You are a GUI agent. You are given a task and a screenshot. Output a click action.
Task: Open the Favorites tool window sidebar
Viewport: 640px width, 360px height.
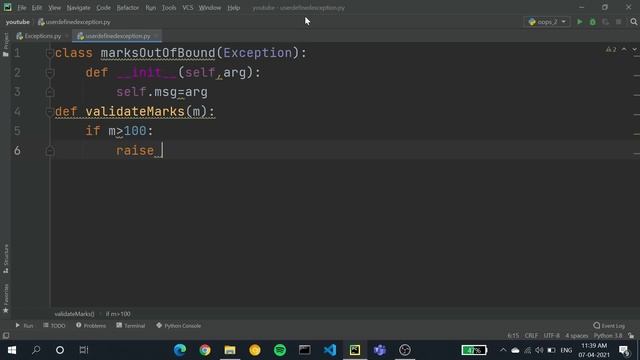5,298
